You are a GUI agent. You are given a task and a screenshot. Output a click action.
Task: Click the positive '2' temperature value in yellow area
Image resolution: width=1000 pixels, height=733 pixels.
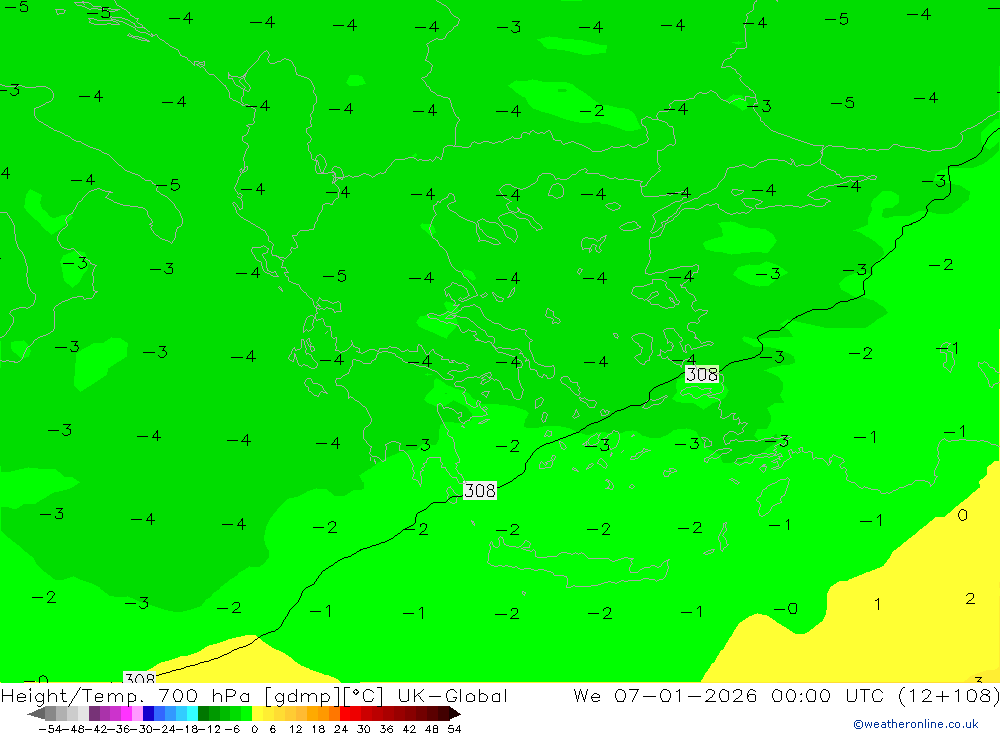[970, 598]
